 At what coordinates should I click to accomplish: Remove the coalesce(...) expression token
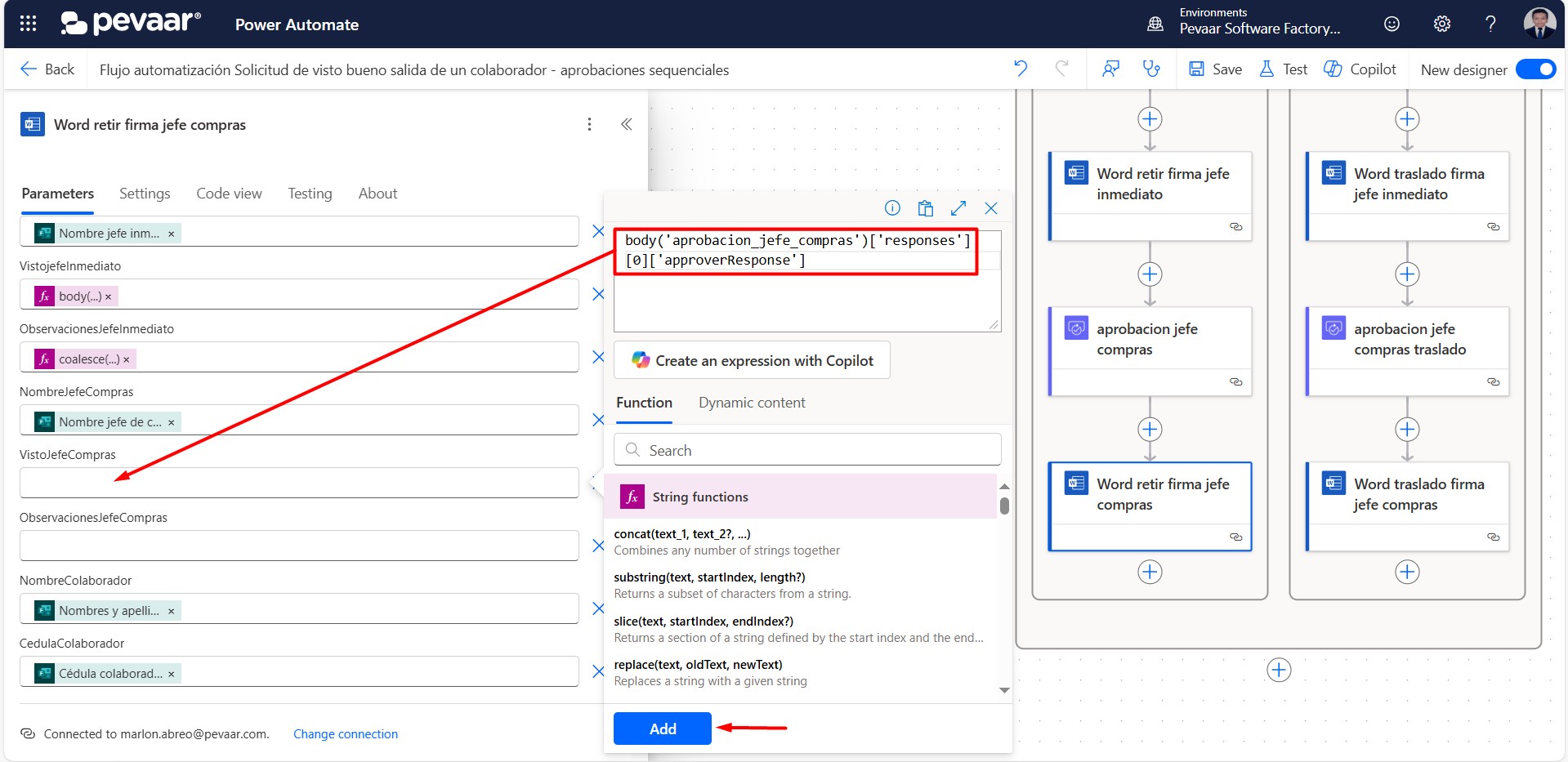(126, 359)
